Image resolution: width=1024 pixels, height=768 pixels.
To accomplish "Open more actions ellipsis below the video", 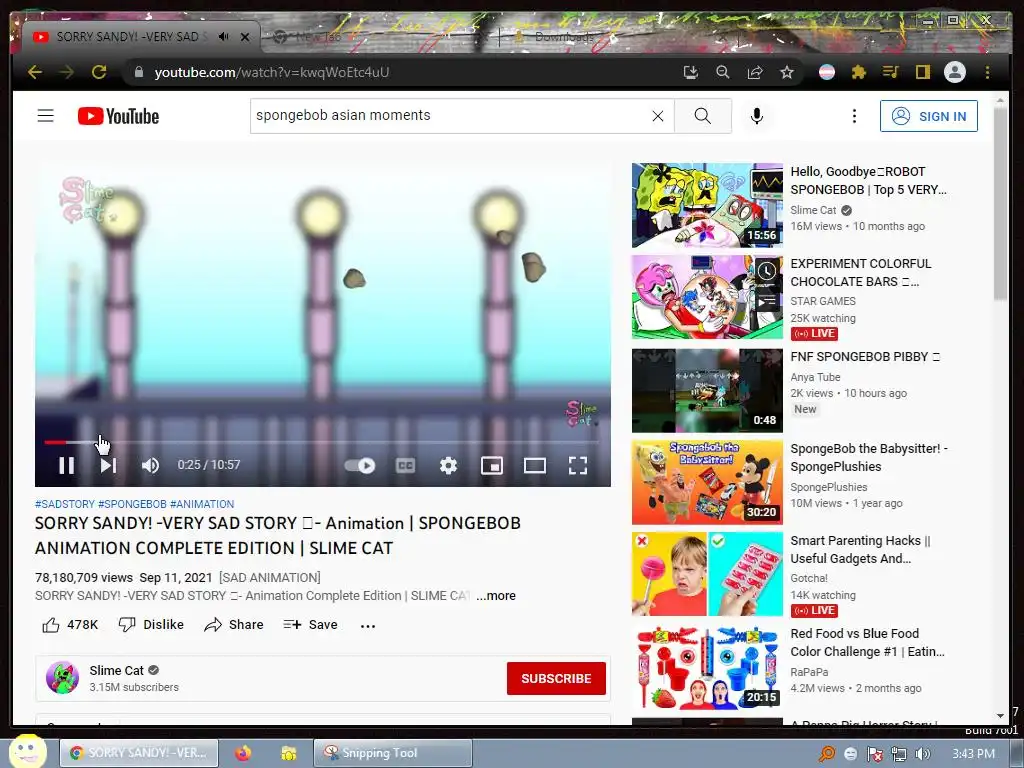I will (x=368, y=626).
